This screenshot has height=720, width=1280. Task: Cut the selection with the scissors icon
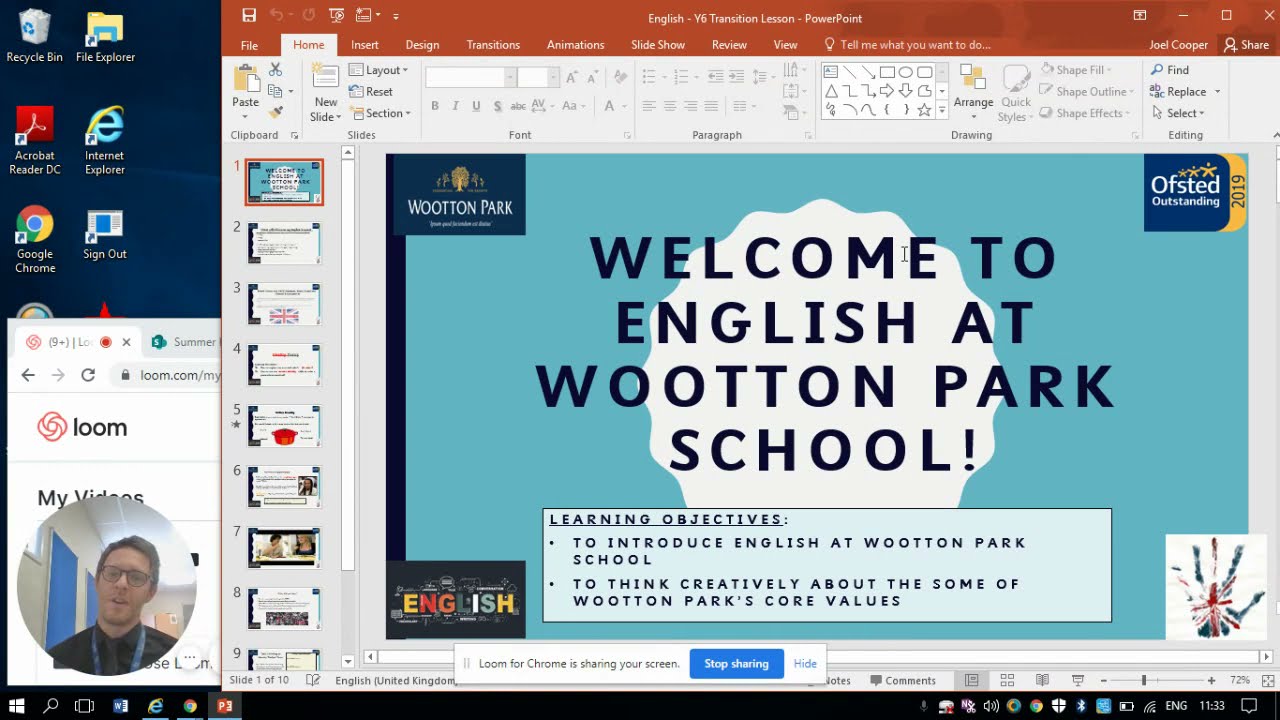275,70
